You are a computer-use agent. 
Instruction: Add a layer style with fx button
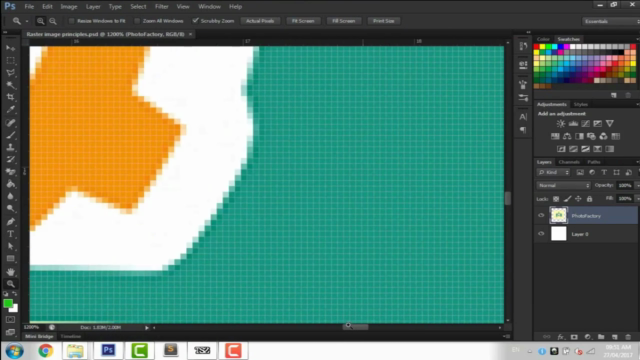tap(560, 337)
